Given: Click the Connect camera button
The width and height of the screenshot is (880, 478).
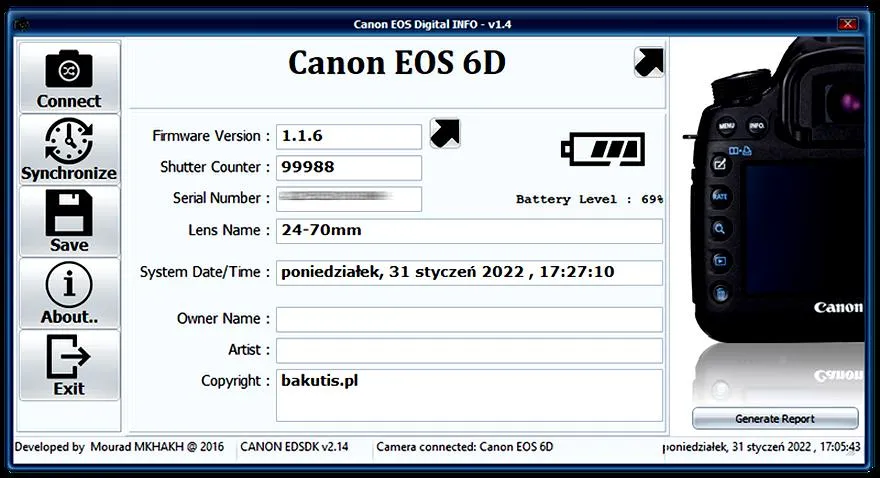Looking at the screenshot, I should click(x=70, y=77).
